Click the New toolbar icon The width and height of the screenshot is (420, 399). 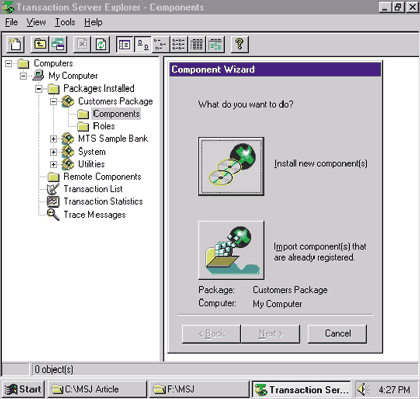(16, 44)
